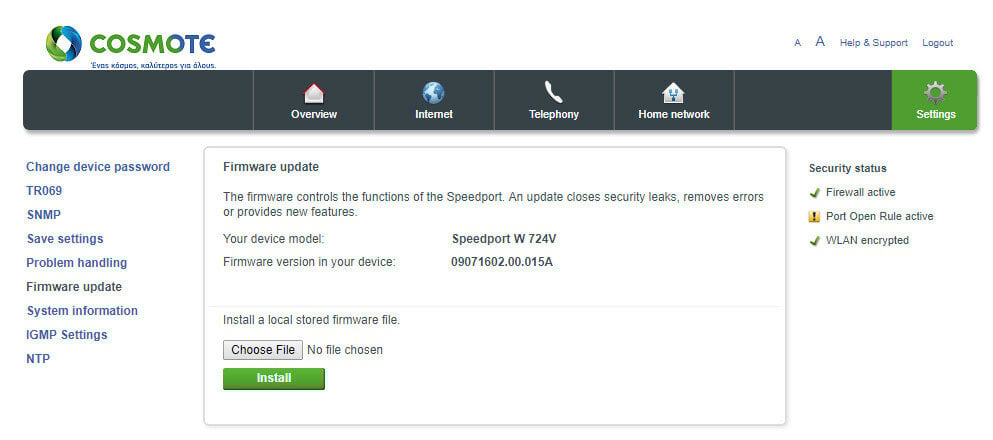The width and height of the screenshot is (993, 440).
Task: Select the larger font size A
Action: 820,42
